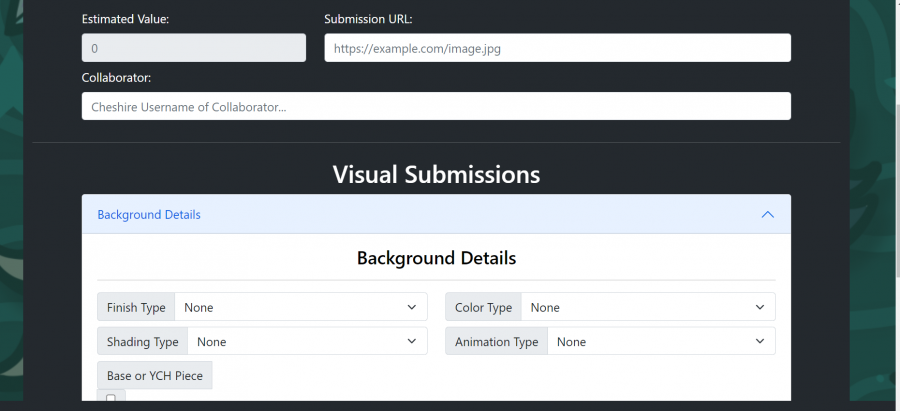Click the bold Background Details section title
Viewport: 900px width, 411px height.
(436, 258)
